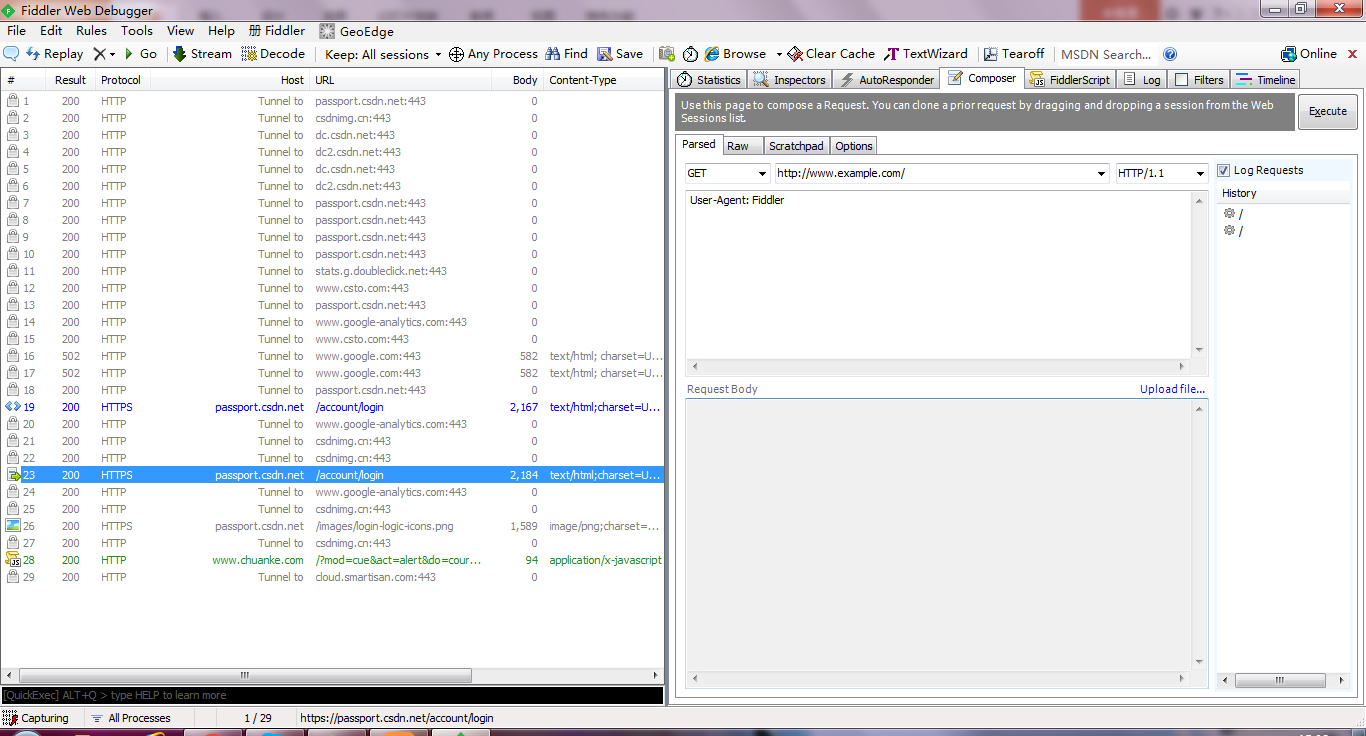The width and height of the screenshot is (1366, 736).
Task: Click the Online network status indicator
Action: pos(1309,54)
